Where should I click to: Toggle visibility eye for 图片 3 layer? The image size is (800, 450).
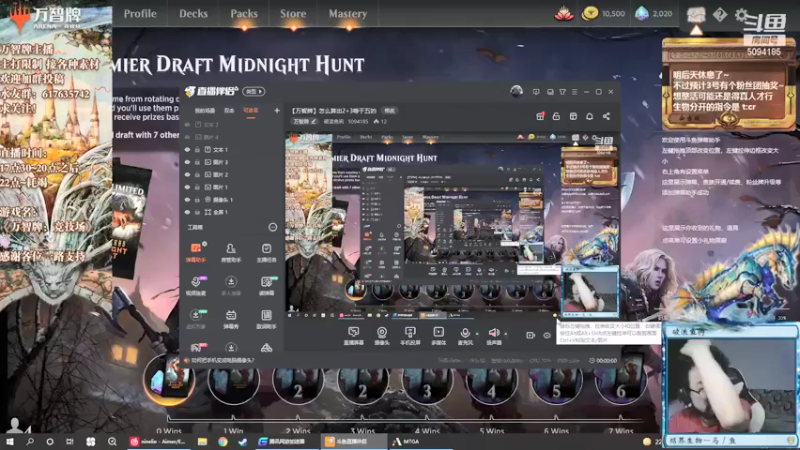click(x=187, y=162)
